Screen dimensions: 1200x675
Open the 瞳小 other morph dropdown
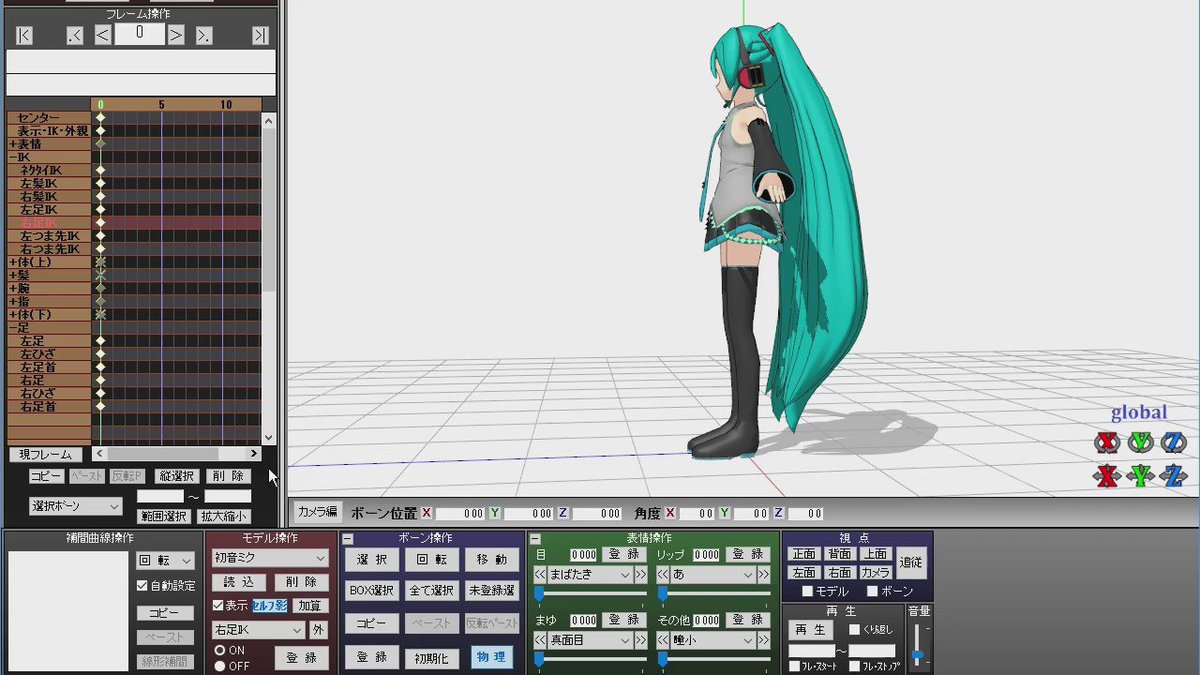(713, 640)
